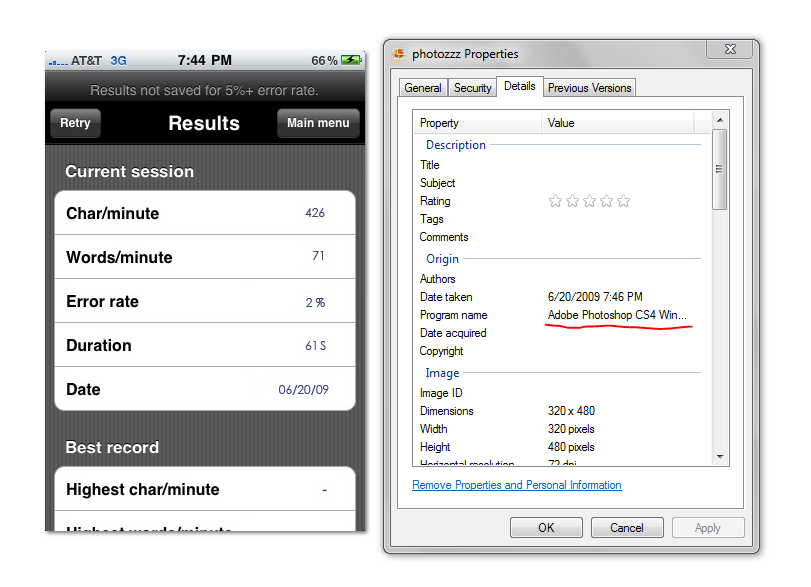
Task: Select the Dimensions value 320 x 480
Action: pyautogui.click(x=571, y=411)
